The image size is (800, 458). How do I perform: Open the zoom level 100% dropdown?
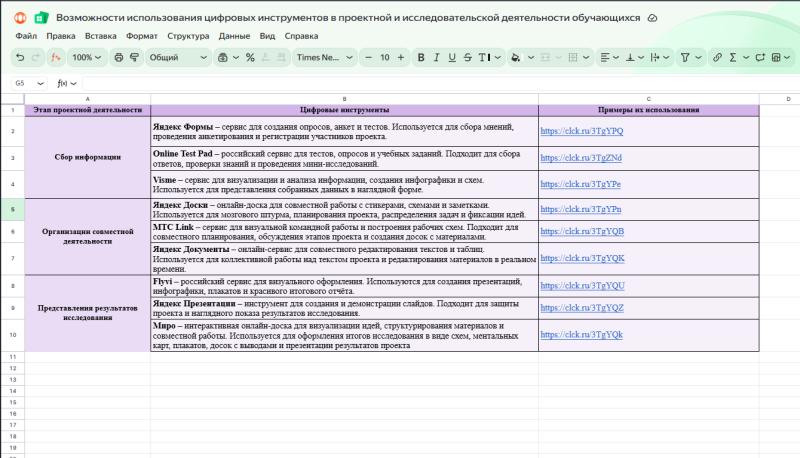point(86,58)
